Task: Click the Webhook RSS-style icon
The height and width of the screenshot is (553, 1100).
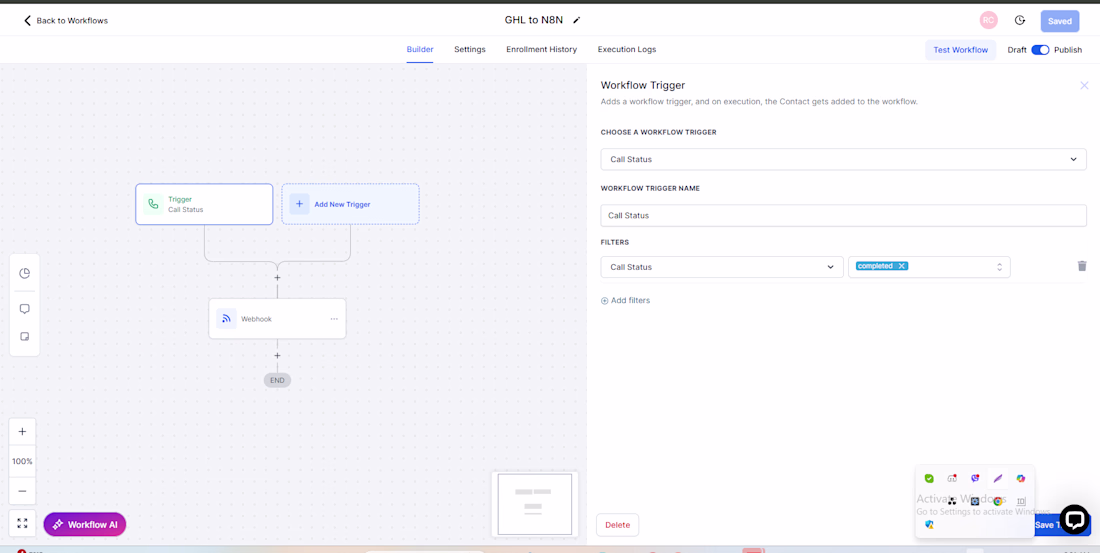Action: (x=226, y=319)
